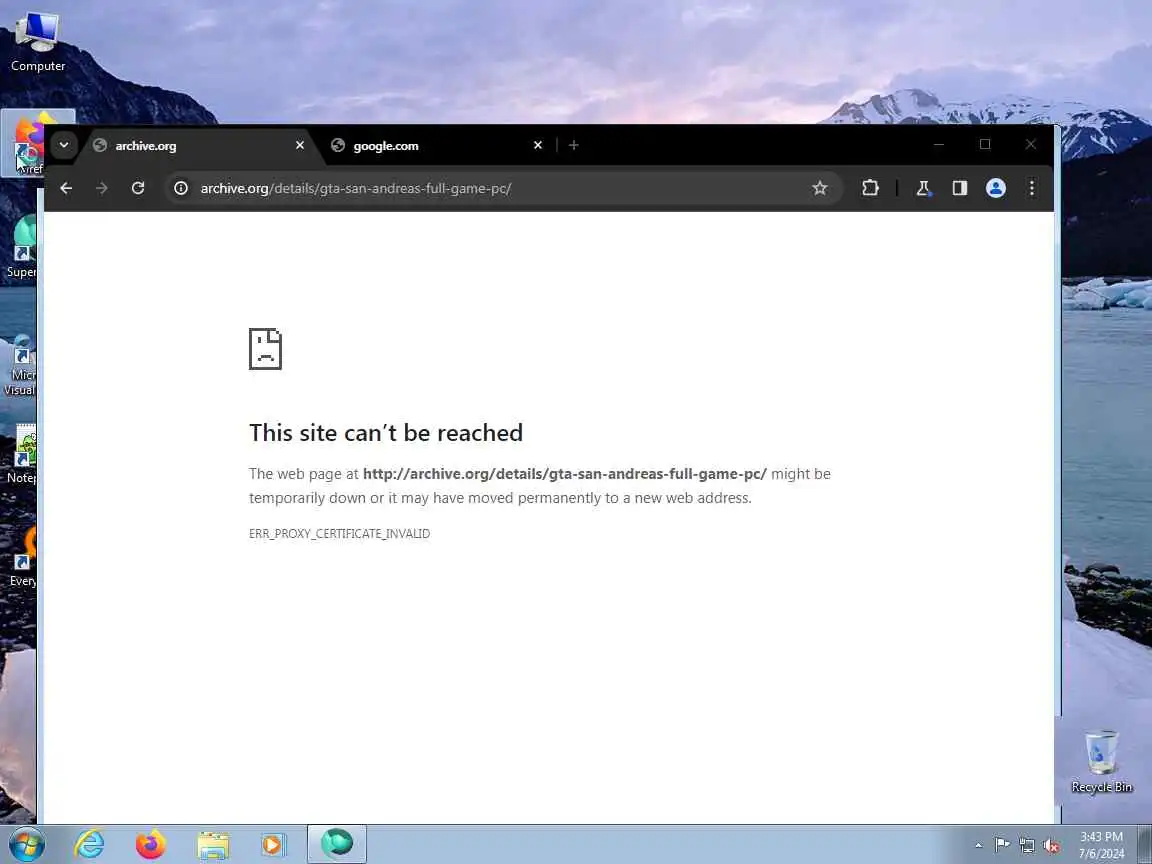View site information icon in address bar

coord(181,188)
